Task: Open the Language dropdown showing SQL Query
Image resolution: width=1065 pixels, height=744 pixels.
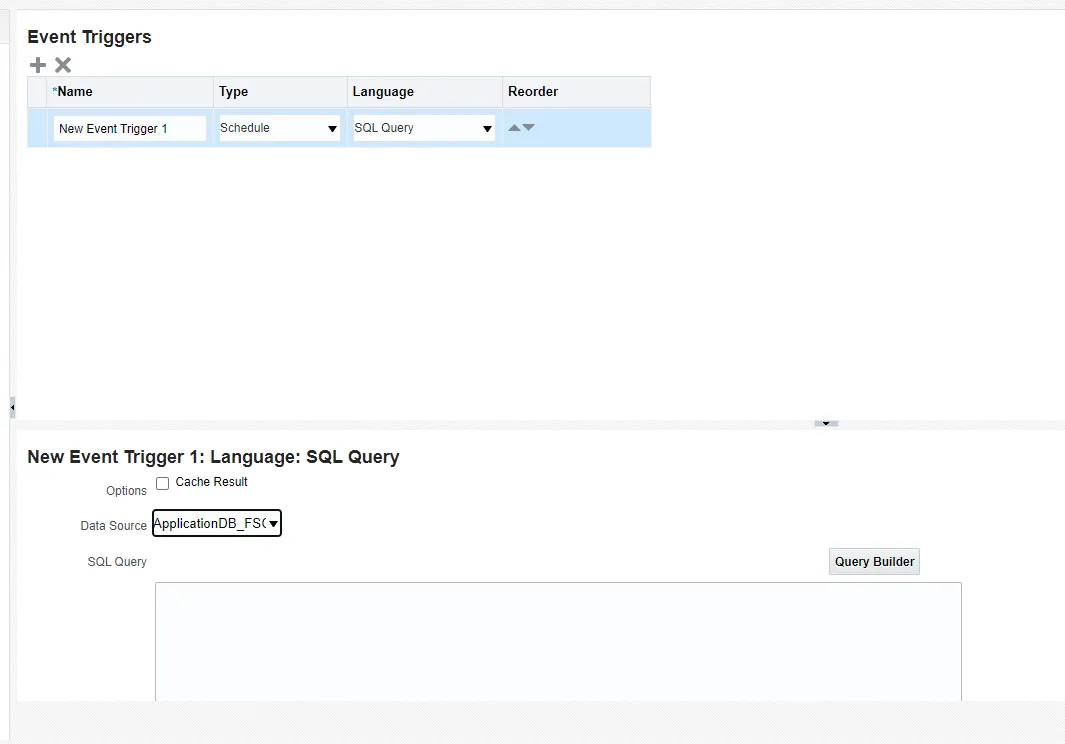Action: point(487,128)
